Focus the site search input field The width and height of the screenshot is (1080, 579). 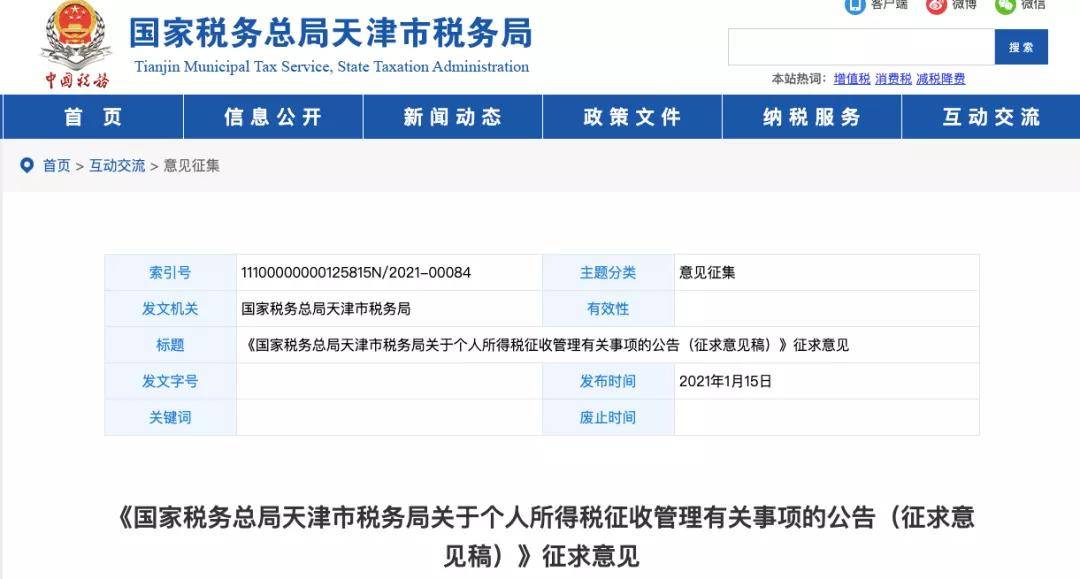861,47
